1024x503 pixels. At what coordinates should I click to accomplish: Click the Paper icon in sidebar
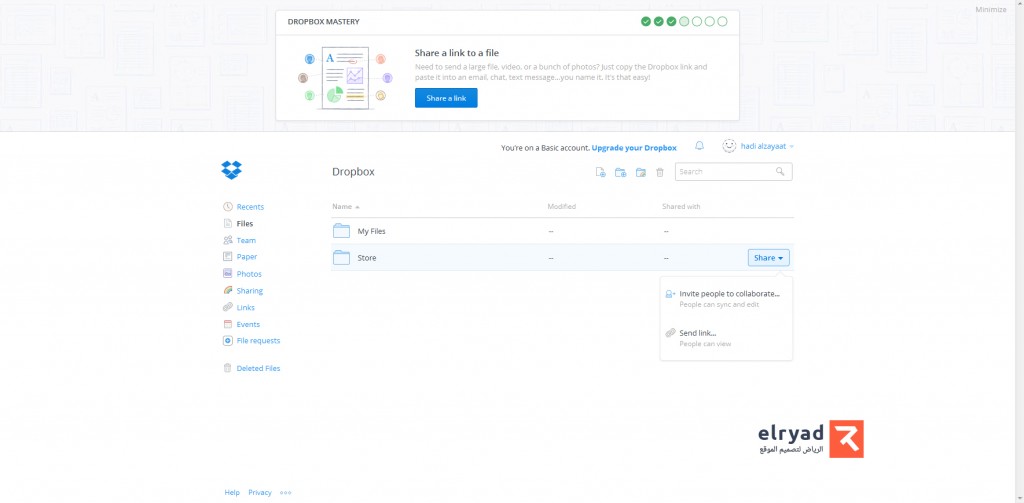tap(227, 257)
